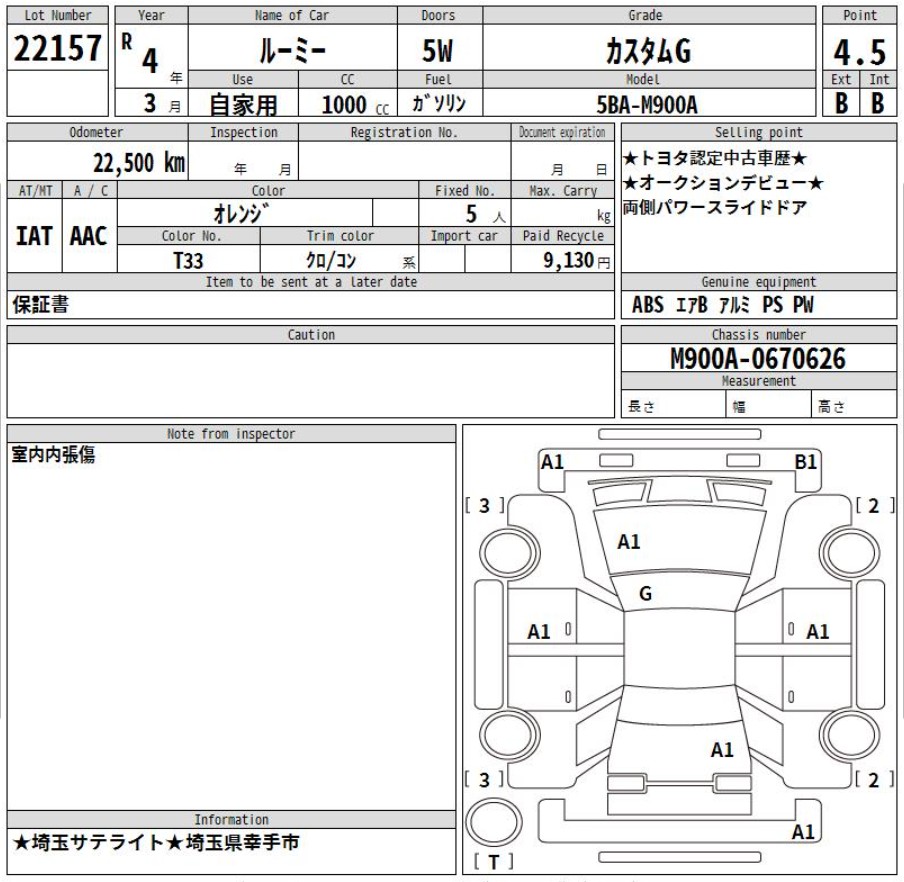Click the 幅 measurement field
The height and width of the screenshot is (882, 904).
[x=768, y=404]
